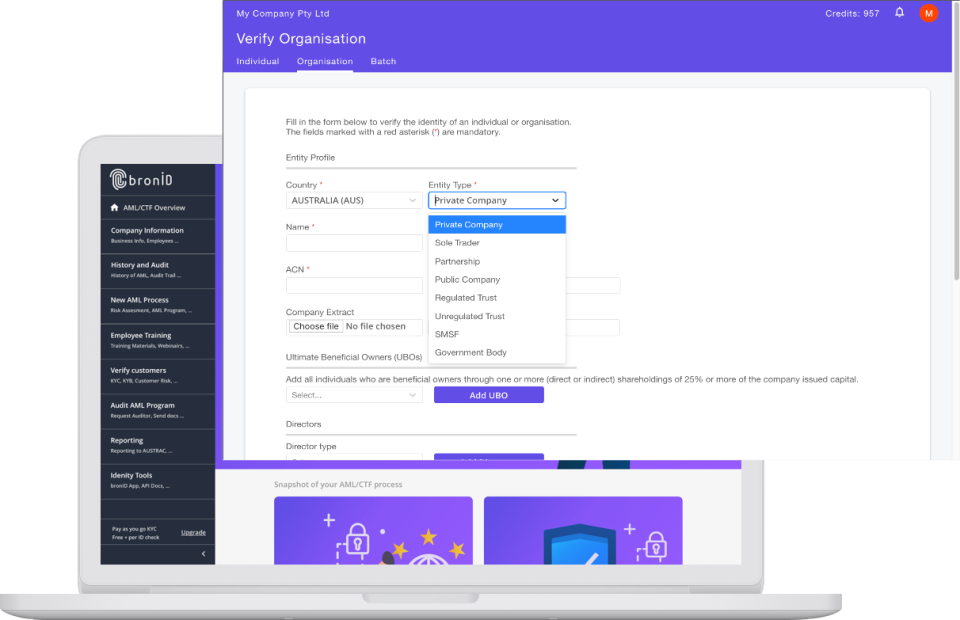Collapse the sidebar with the chevron
The height and width of the screenshot is (620, 960).
click(205, 551)
